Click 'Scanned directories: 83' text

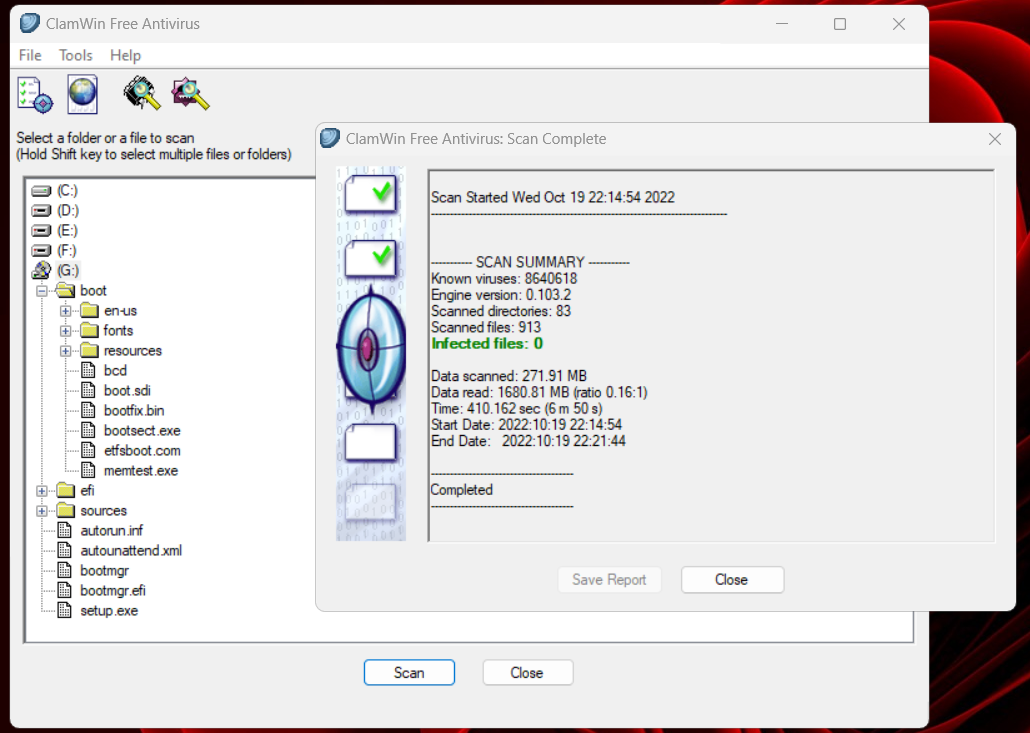tap(501, 311)
